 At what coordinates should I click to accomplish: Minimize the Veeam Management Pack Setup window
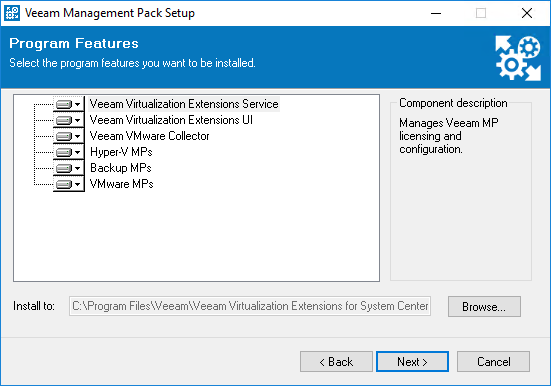tap(436, 13)
